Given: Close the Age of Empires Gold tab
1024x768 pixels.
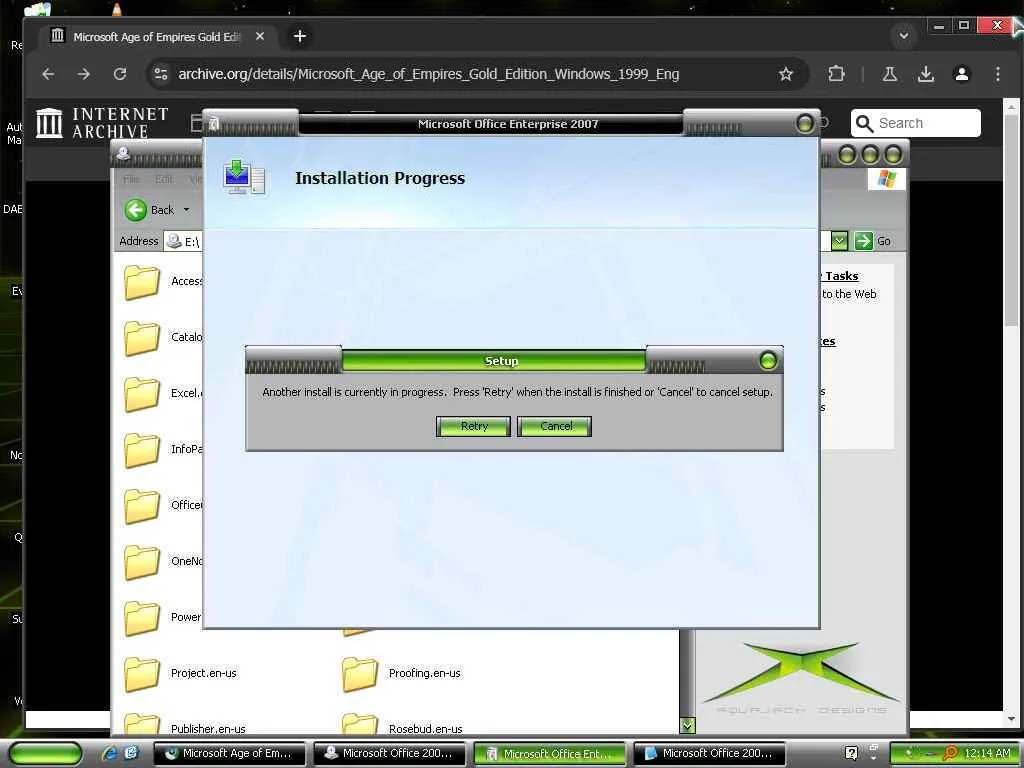Looking at the screenshot, I should (260, 37).
